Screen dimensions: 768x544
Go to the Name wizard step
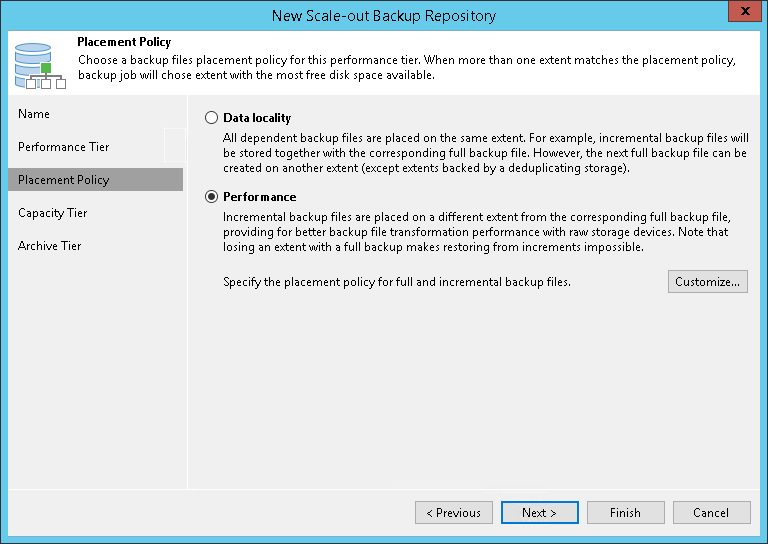pos(34,114)
